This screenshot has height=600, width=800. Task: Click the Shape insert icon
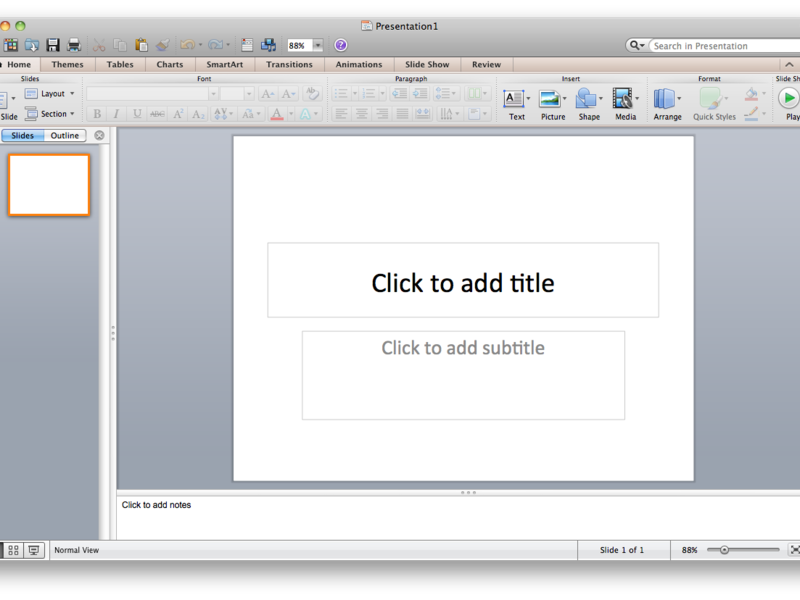tap(589, 105)
